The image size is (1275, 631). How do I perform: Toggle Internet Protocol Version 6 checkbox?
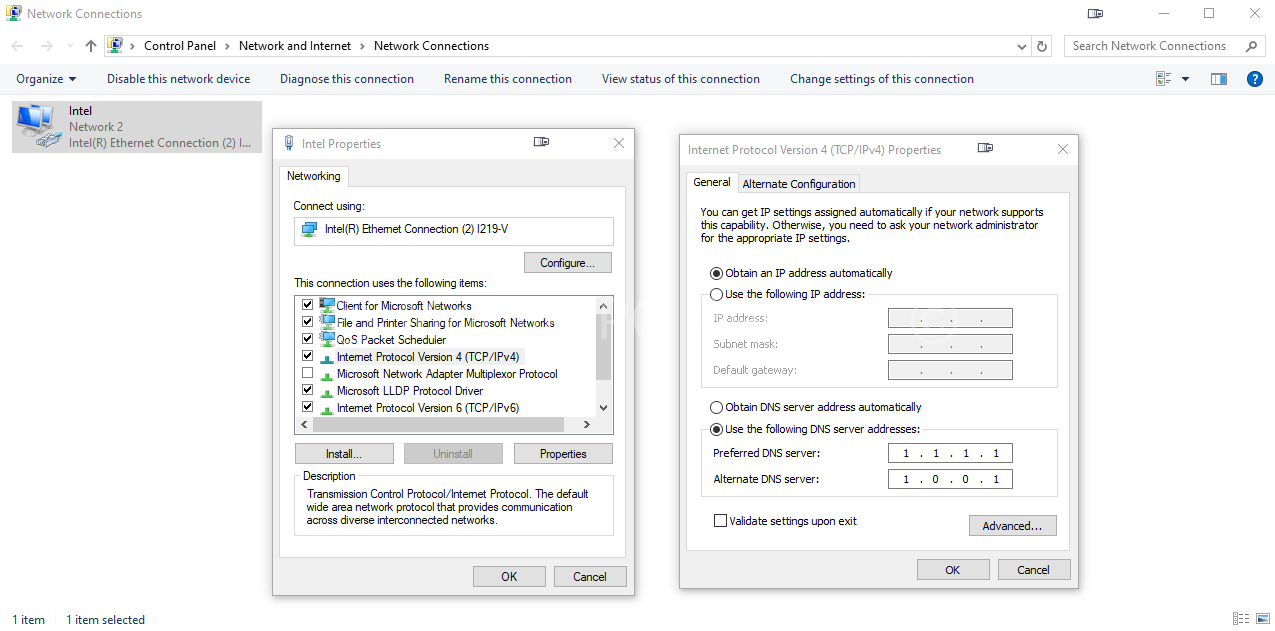pyautogui.click(x=307, y=407)
